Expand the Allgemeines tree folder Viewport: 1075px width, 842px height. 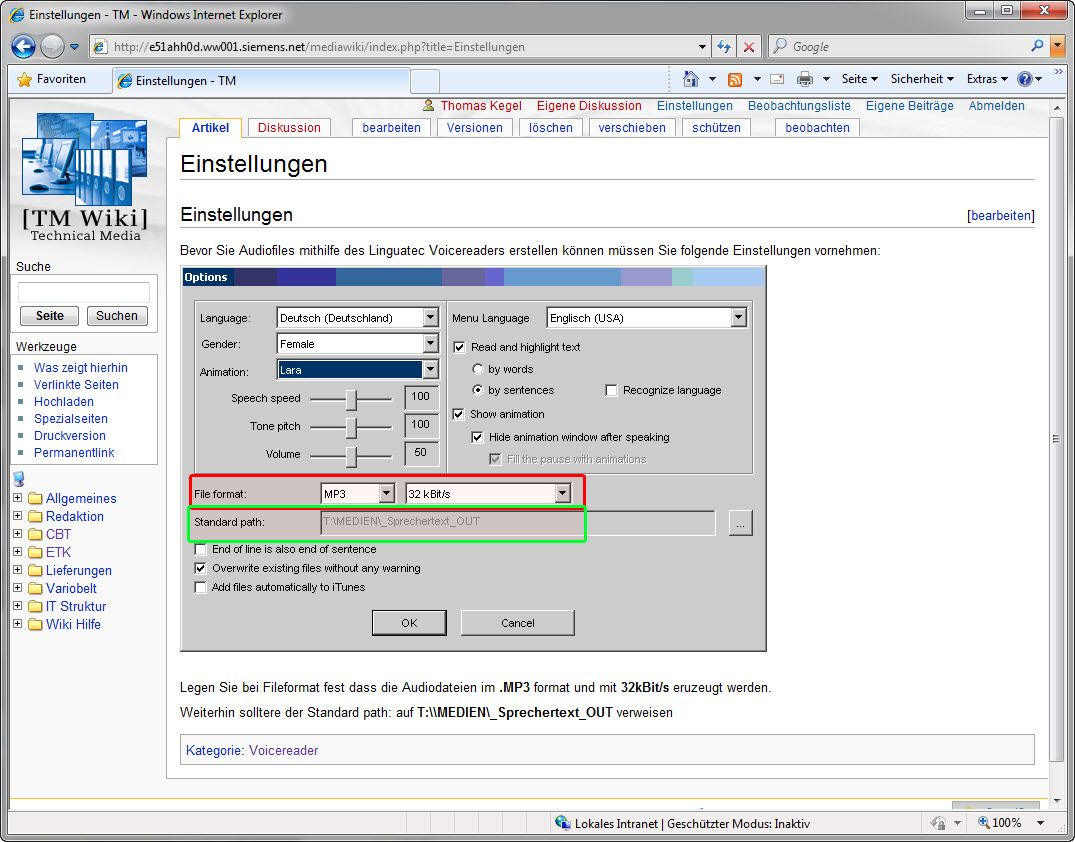click(x=17, y=498)
